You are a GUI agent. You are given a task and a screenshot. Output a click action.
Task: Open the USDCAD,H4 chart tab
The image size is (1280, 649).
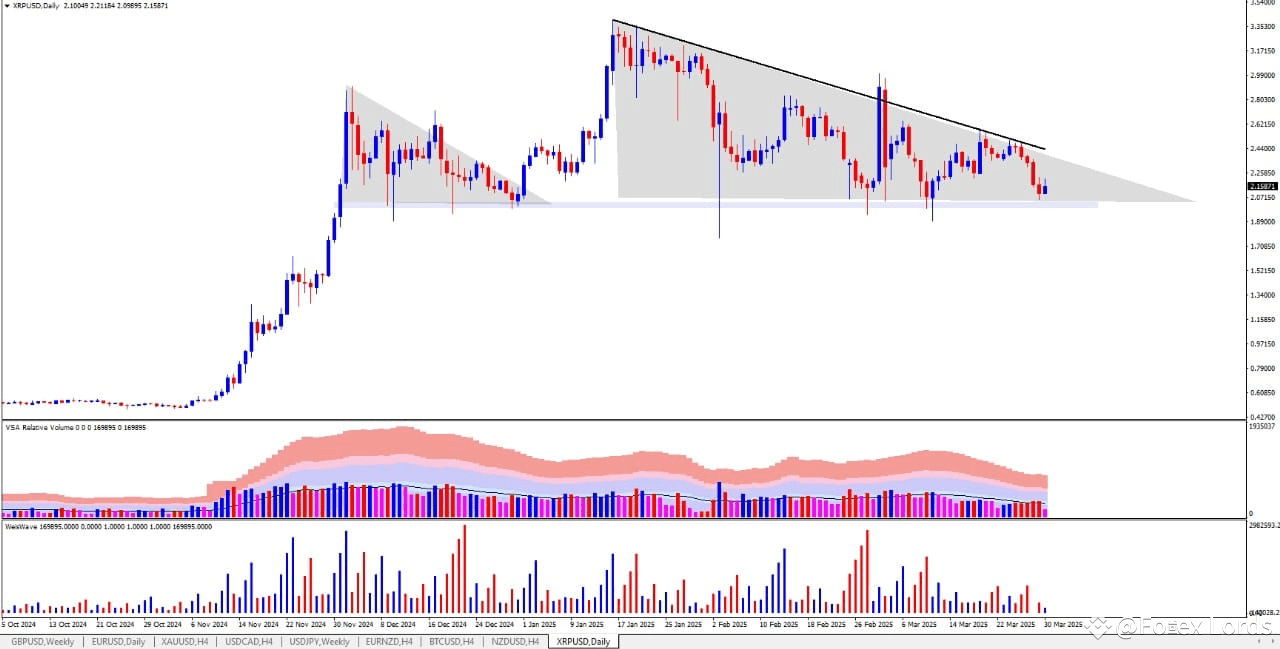click(x=249, y=642)
